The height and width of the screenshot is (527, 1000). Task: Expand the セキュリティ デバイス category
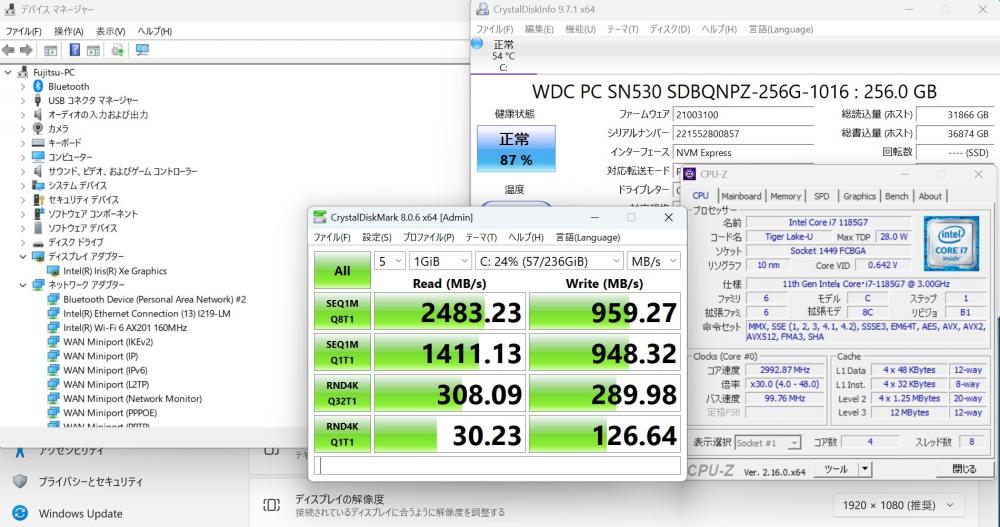[x=23, y=200]
